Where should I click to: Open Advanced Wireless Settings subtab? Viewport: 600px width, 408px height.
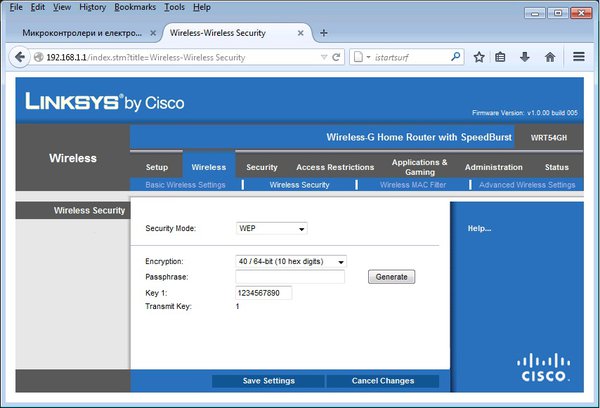(x=527, y=185)
